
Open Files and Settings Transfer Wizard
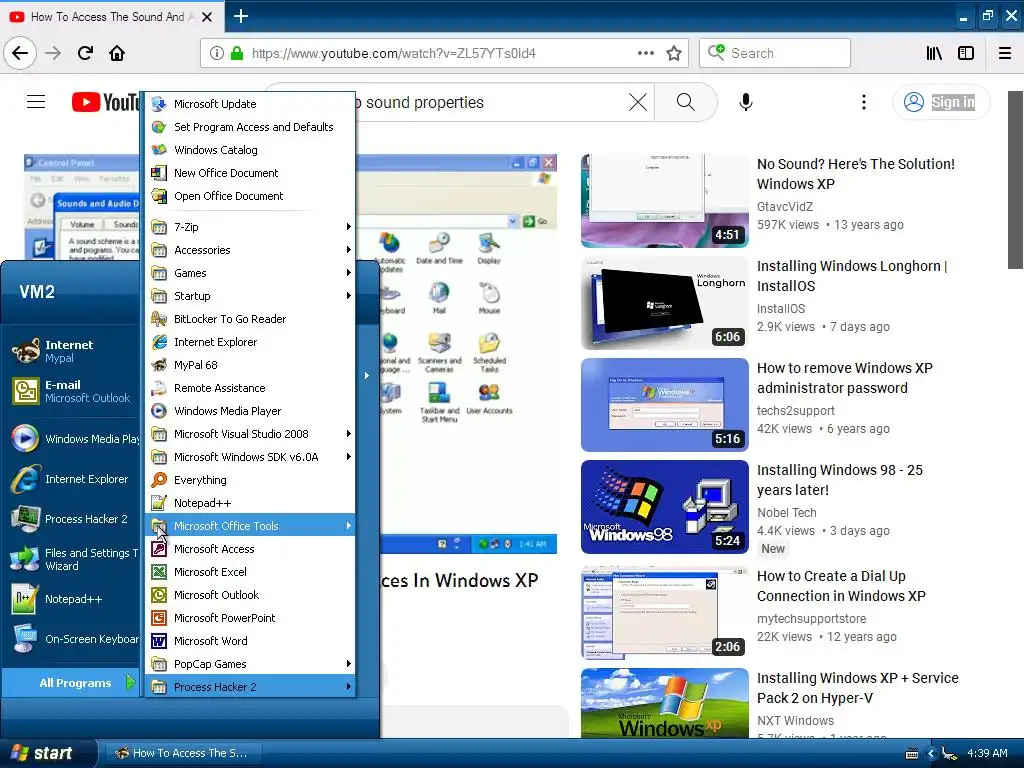coord(72,559)
